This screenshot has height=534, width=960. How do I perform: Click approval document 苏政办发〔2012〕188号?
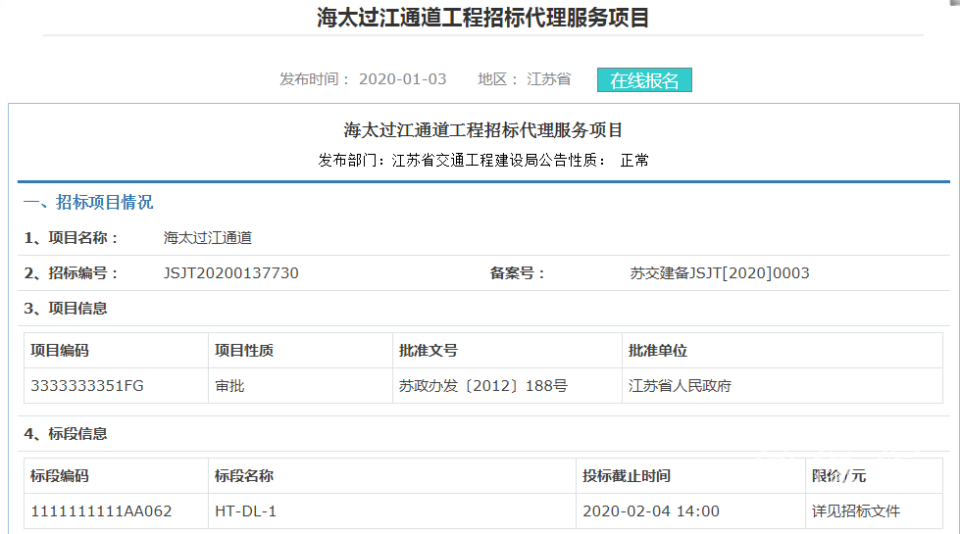click(x=483, y=386)
